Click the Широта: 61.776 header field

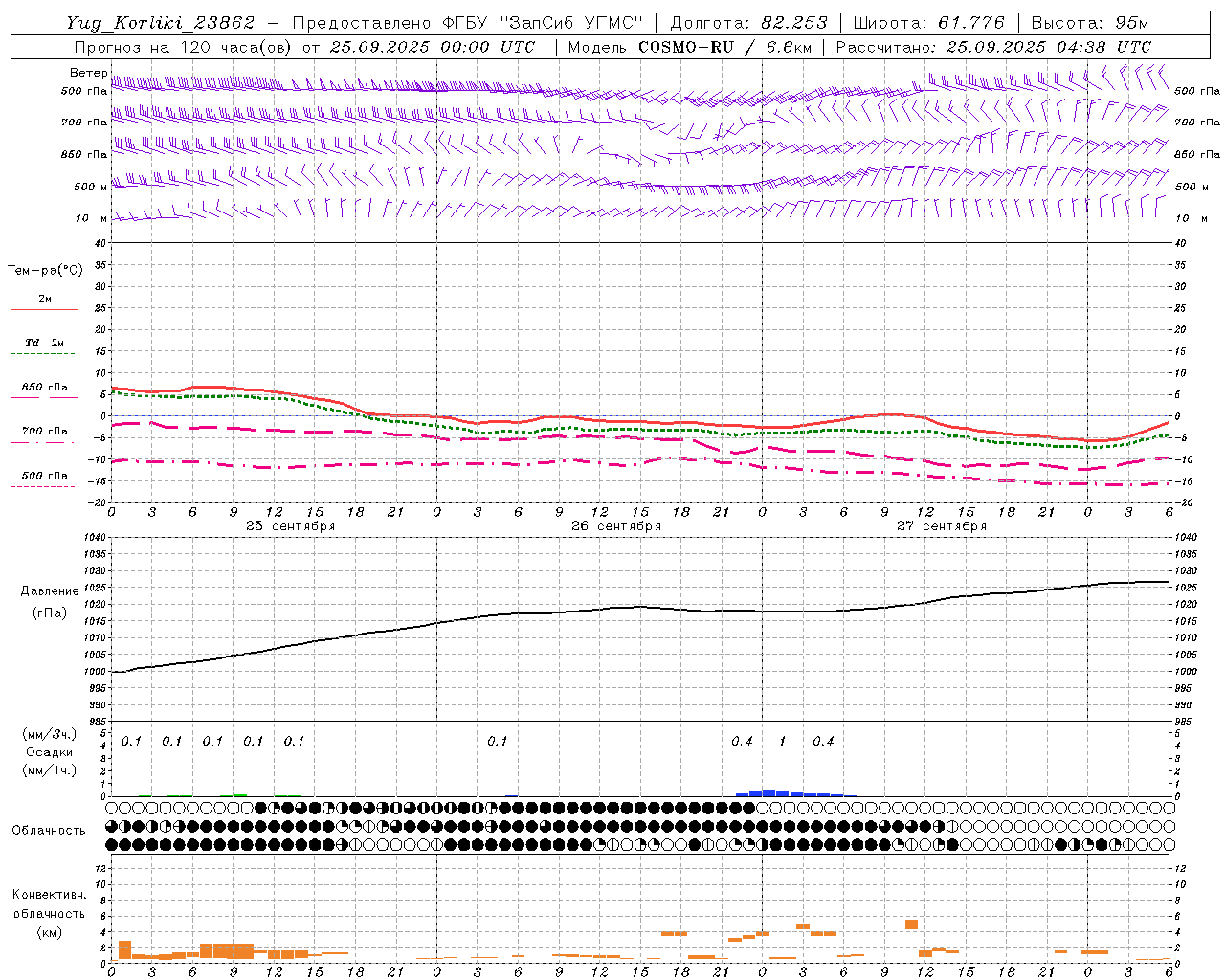[x=928, y=23]
